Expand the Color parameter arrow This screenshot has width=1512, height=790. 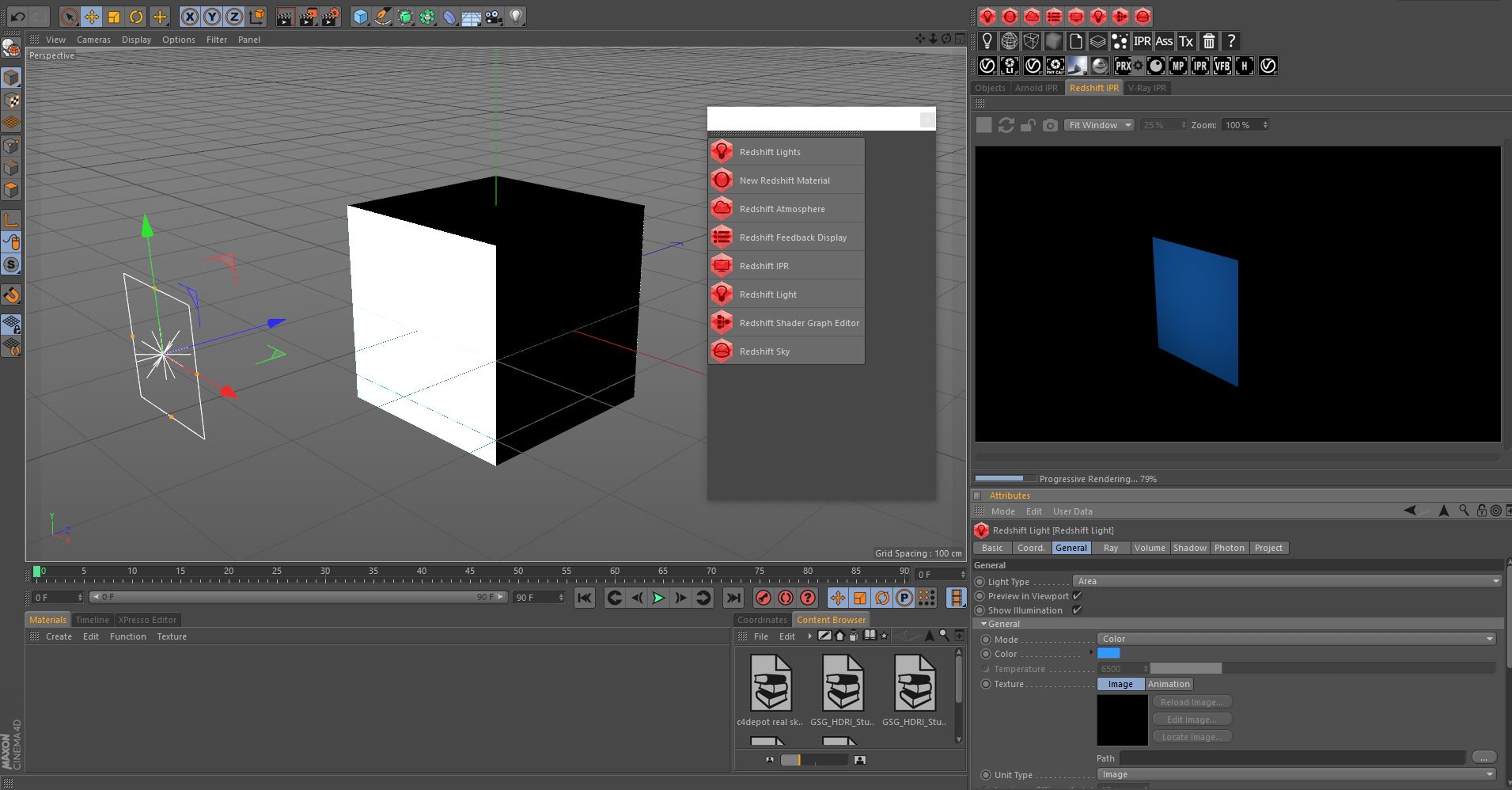[x=1091, y=653]
